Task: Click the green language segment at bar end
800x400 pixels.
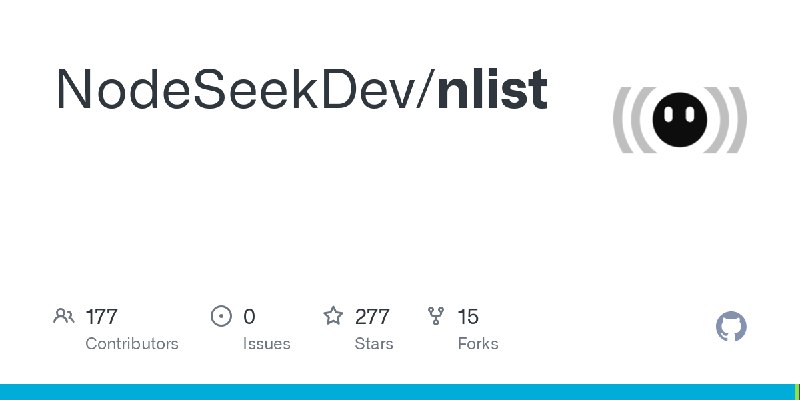Action: point(797,392)
